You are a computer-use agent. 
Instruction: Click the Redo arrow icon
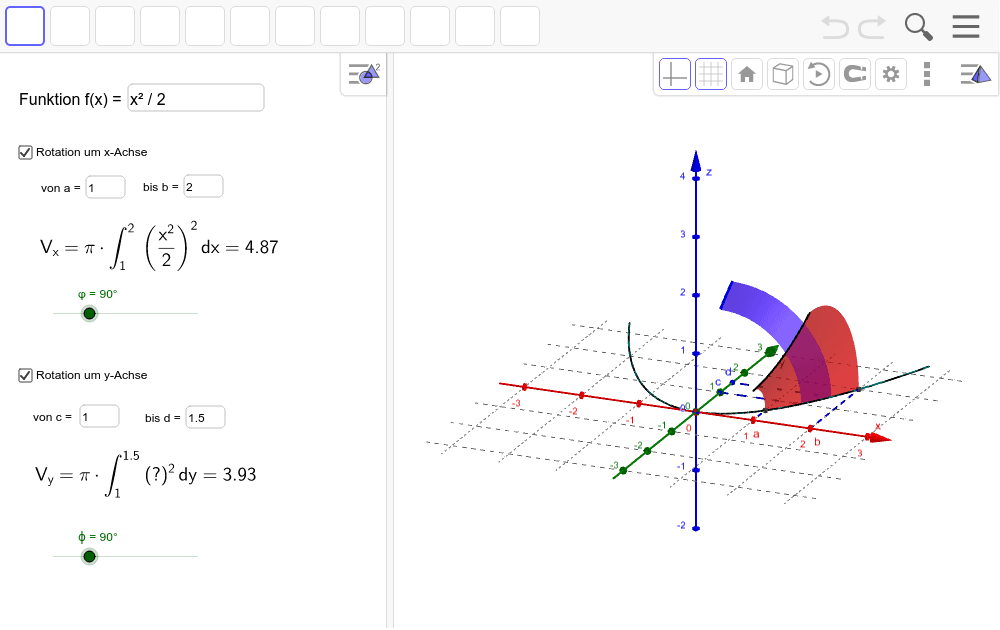point(872,27)
